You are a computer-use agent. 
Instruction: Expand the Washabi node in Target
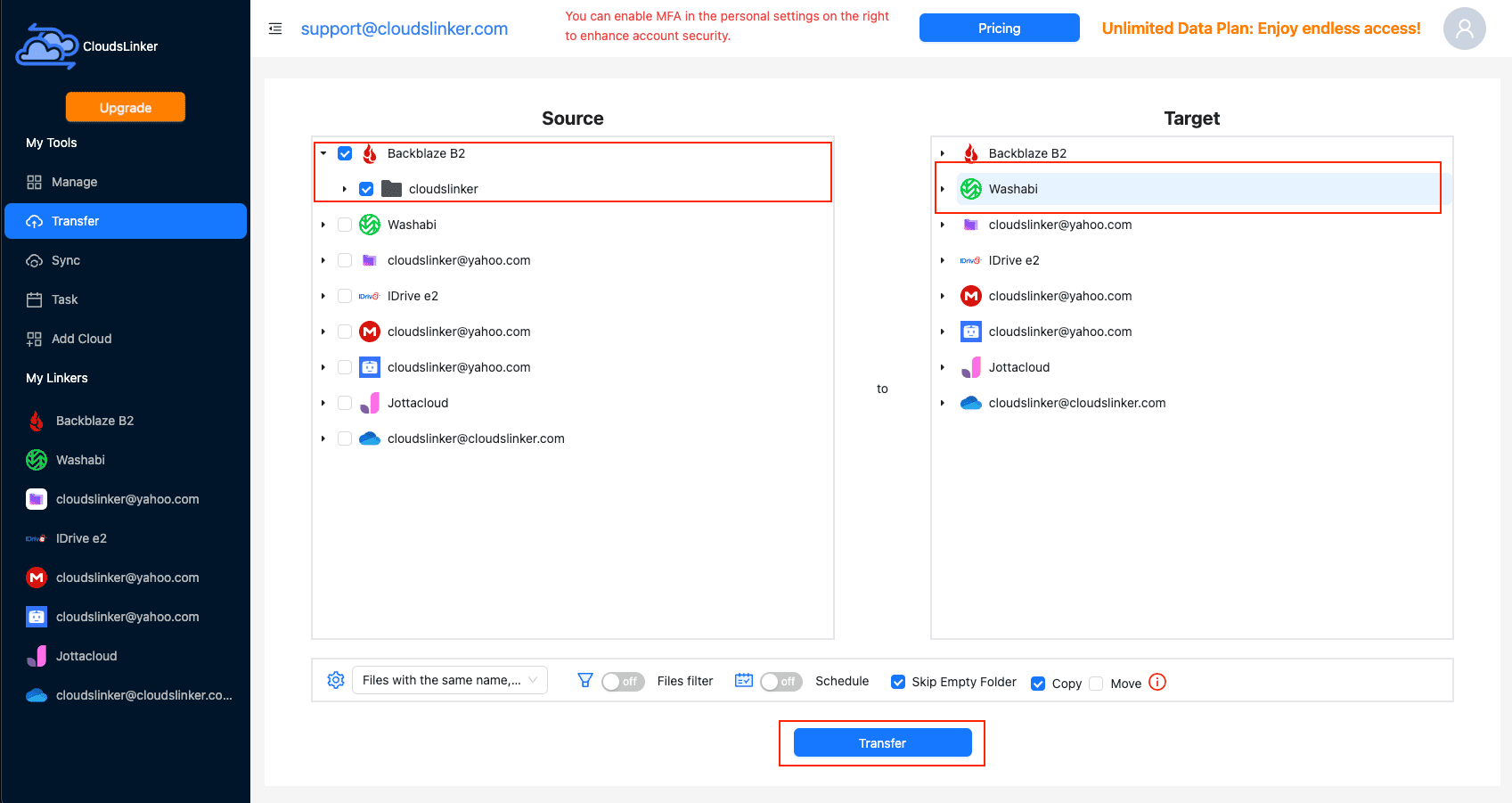coord(943,189)
